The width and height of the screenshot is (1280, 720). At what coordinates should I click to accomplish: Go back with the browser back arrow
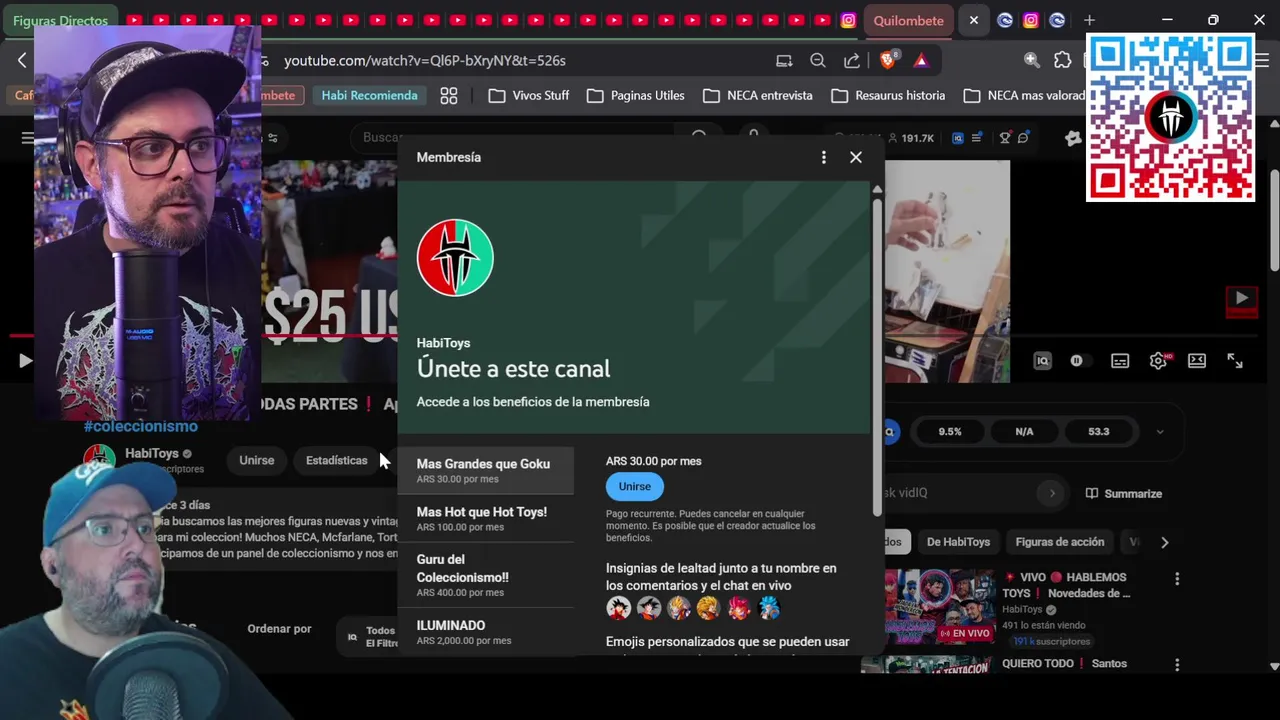coord(22,60)
